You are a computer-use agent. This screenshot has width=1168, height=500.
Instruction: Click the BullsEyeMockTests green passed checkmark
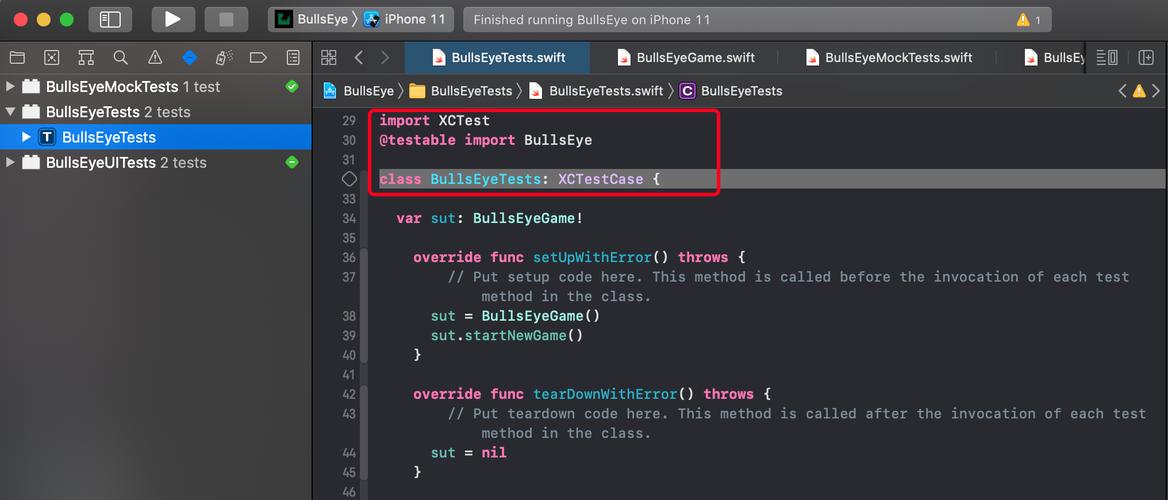[x=292, y=86]
